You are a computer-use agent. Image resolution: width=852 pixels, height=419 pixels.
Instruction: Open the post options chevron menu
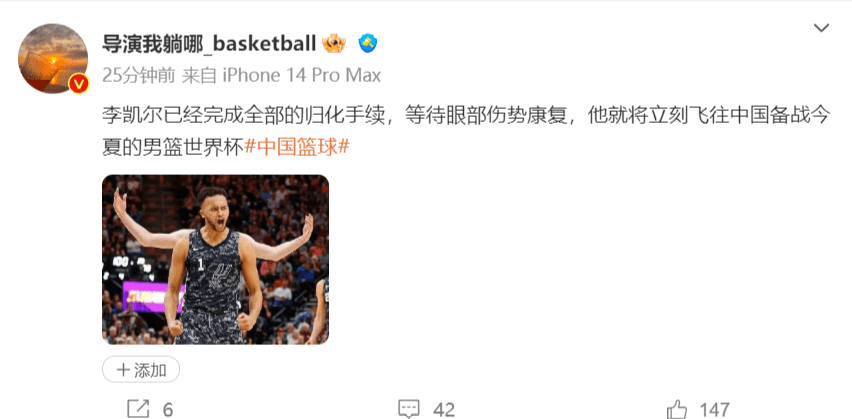click(821, 28)
